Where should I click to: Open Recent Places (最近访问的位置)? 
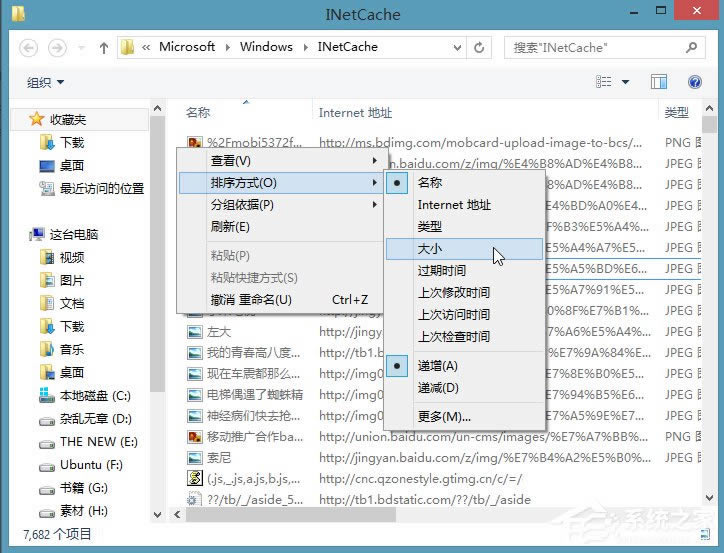tap(92, 188)
